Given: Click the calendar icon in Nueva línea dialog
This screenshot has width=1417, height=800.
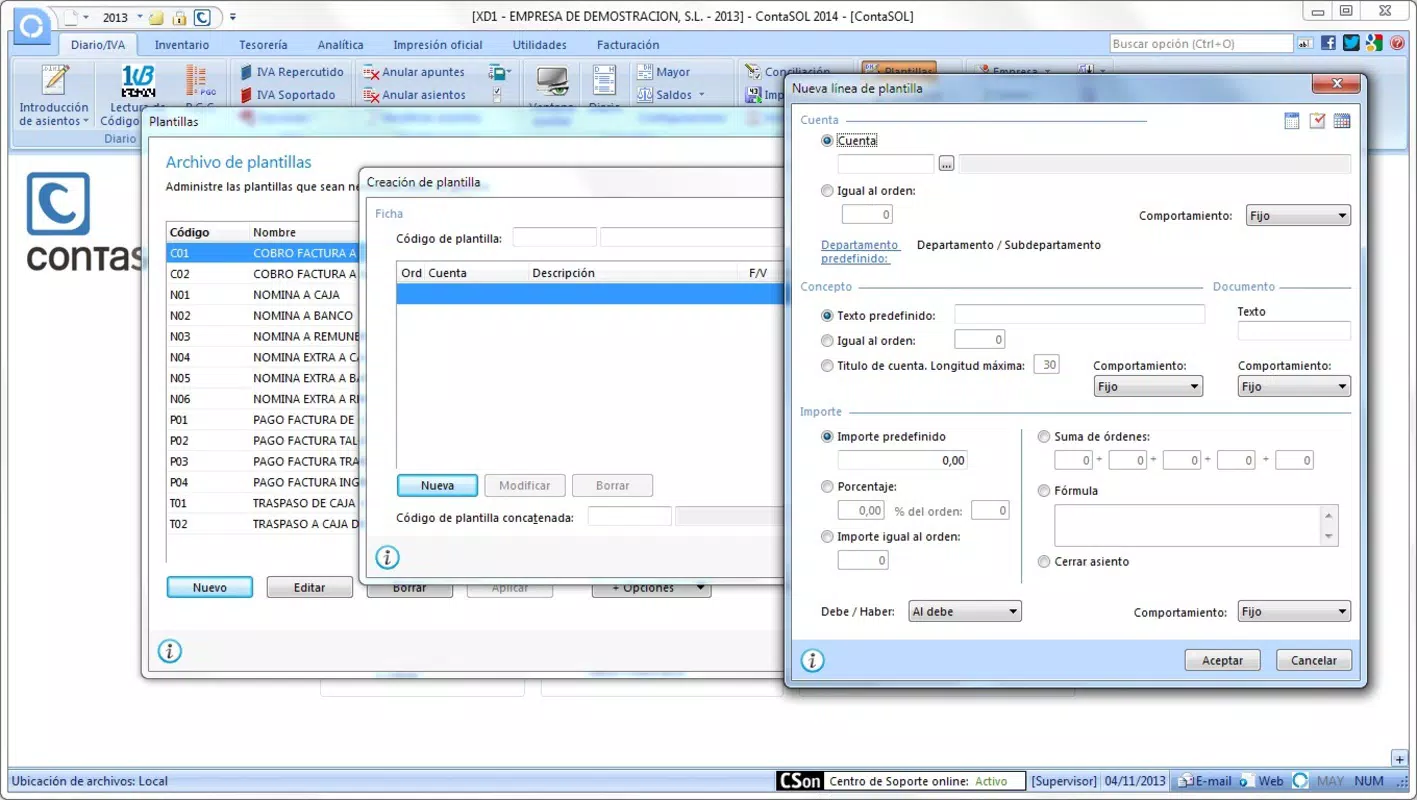Looking at the screenshot, I should 1292,121.
